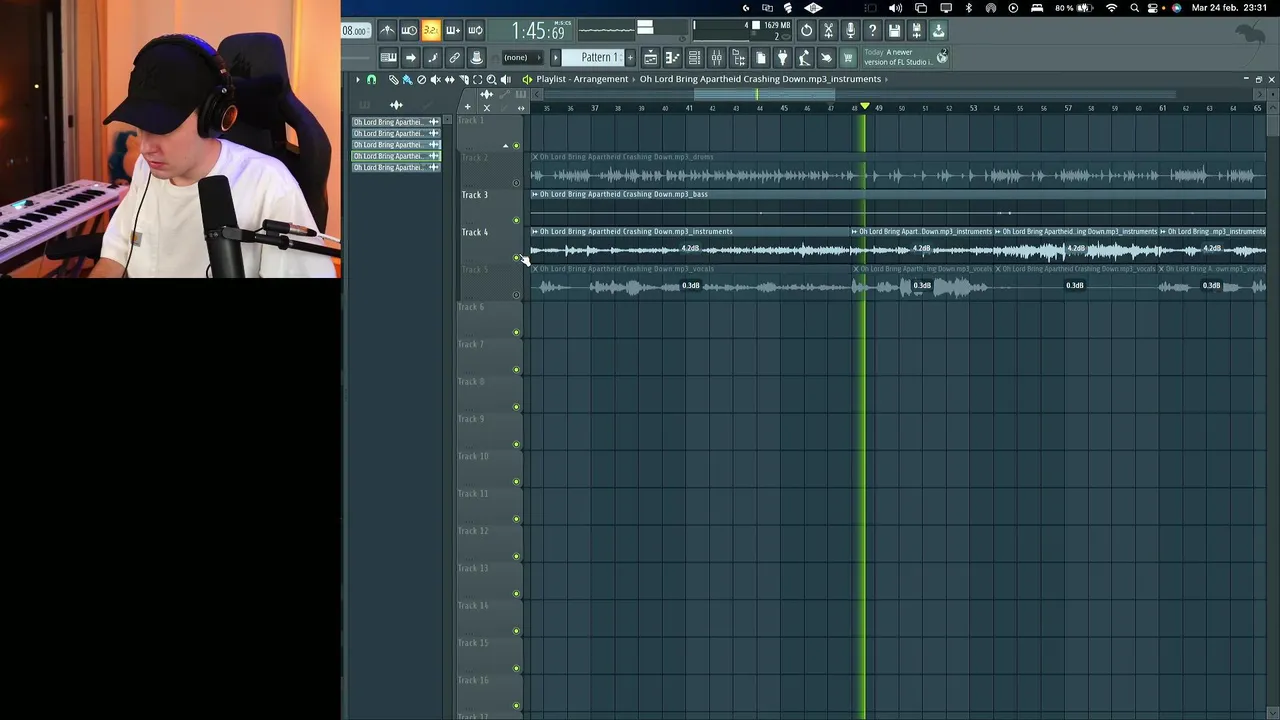Open the project page icon

(x=760, y=58)
